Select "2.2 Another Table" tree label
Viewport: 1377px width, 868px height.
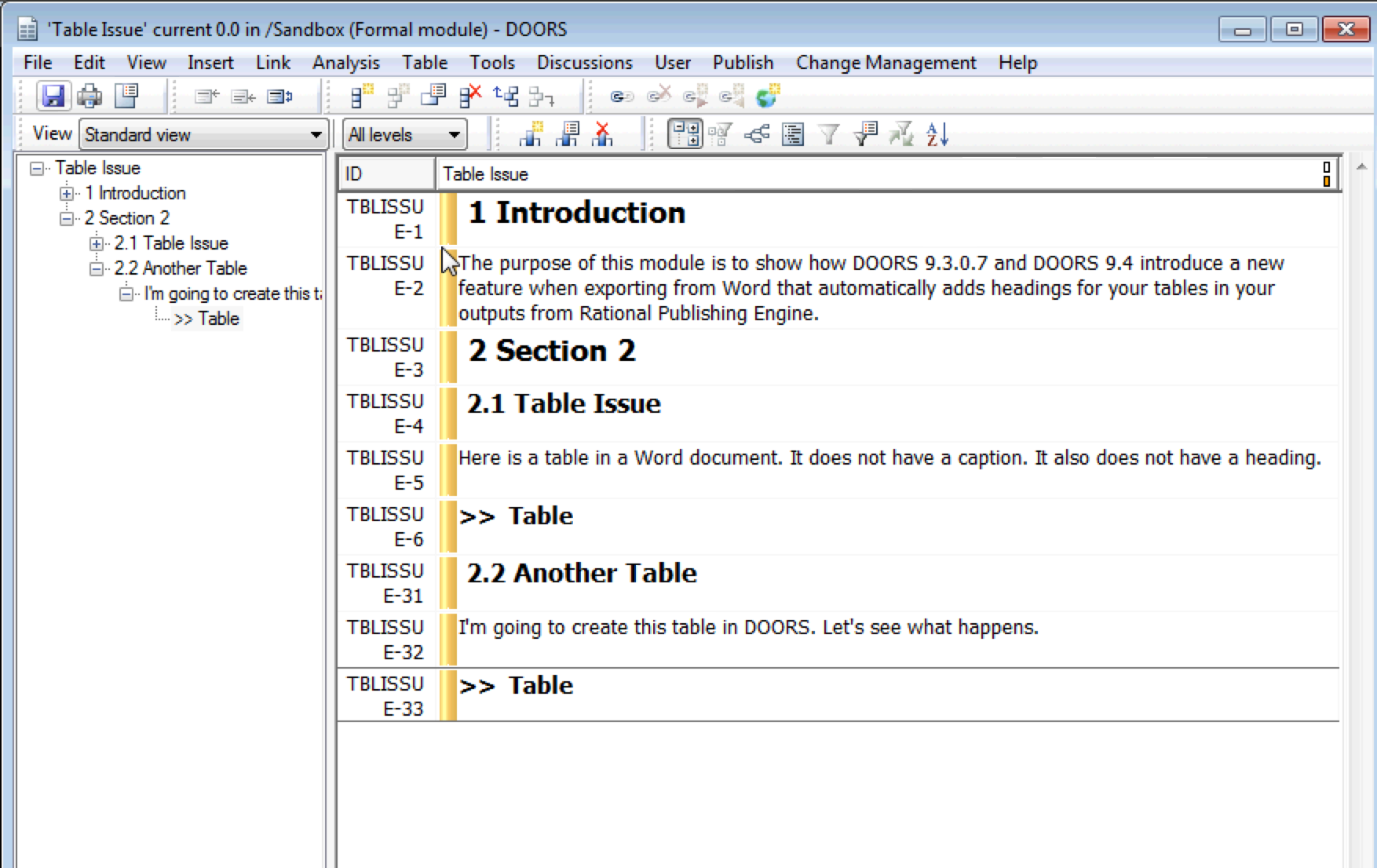181,268
